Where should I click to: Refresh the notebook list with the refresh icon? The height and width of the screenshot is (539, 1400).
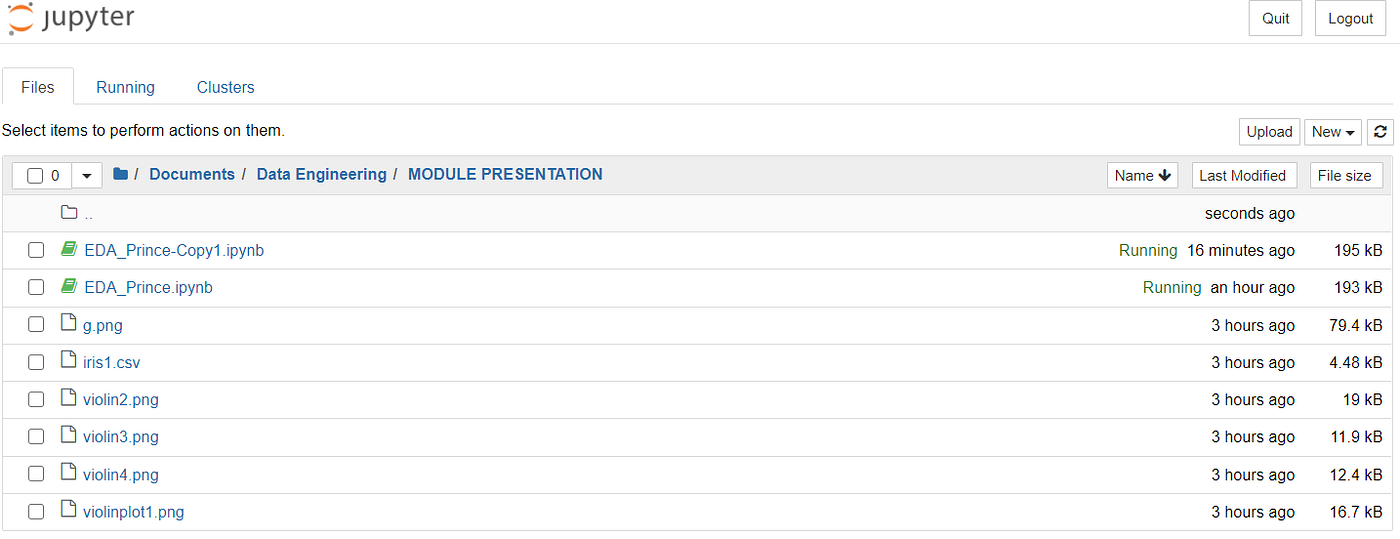(x=1381, y=132)
